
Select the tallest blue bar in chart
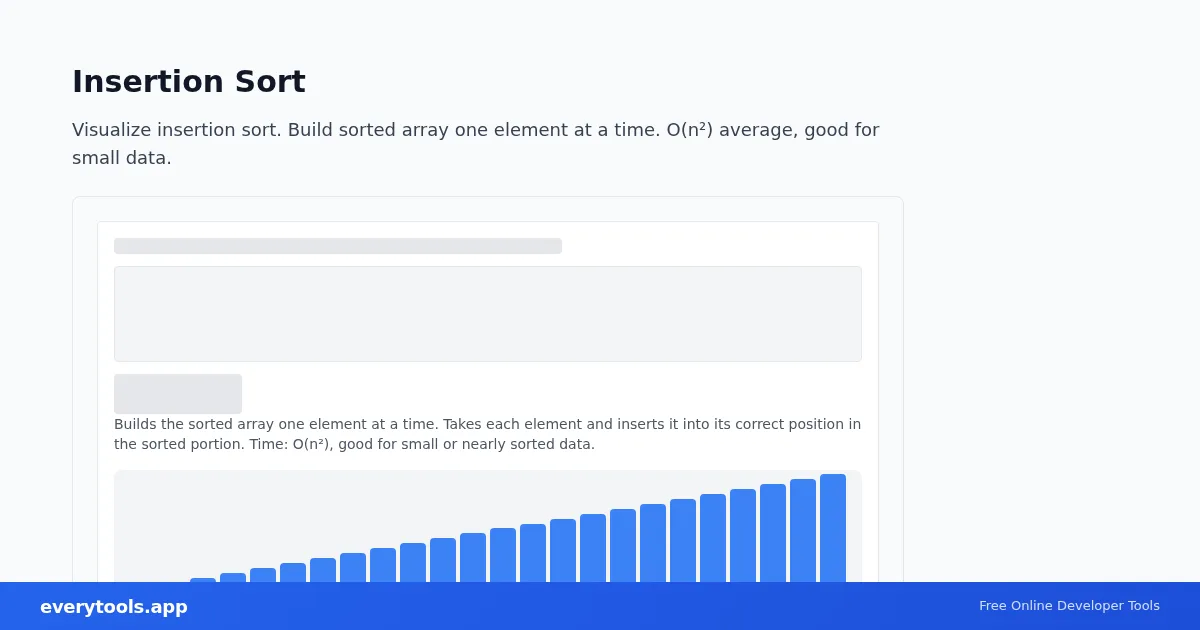click(x=833, y=528)
